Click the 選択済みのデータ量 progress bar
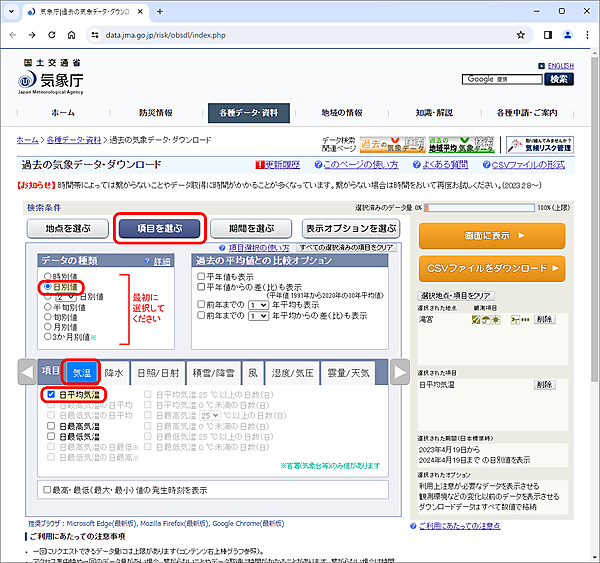600x563 pixels. 479,208
